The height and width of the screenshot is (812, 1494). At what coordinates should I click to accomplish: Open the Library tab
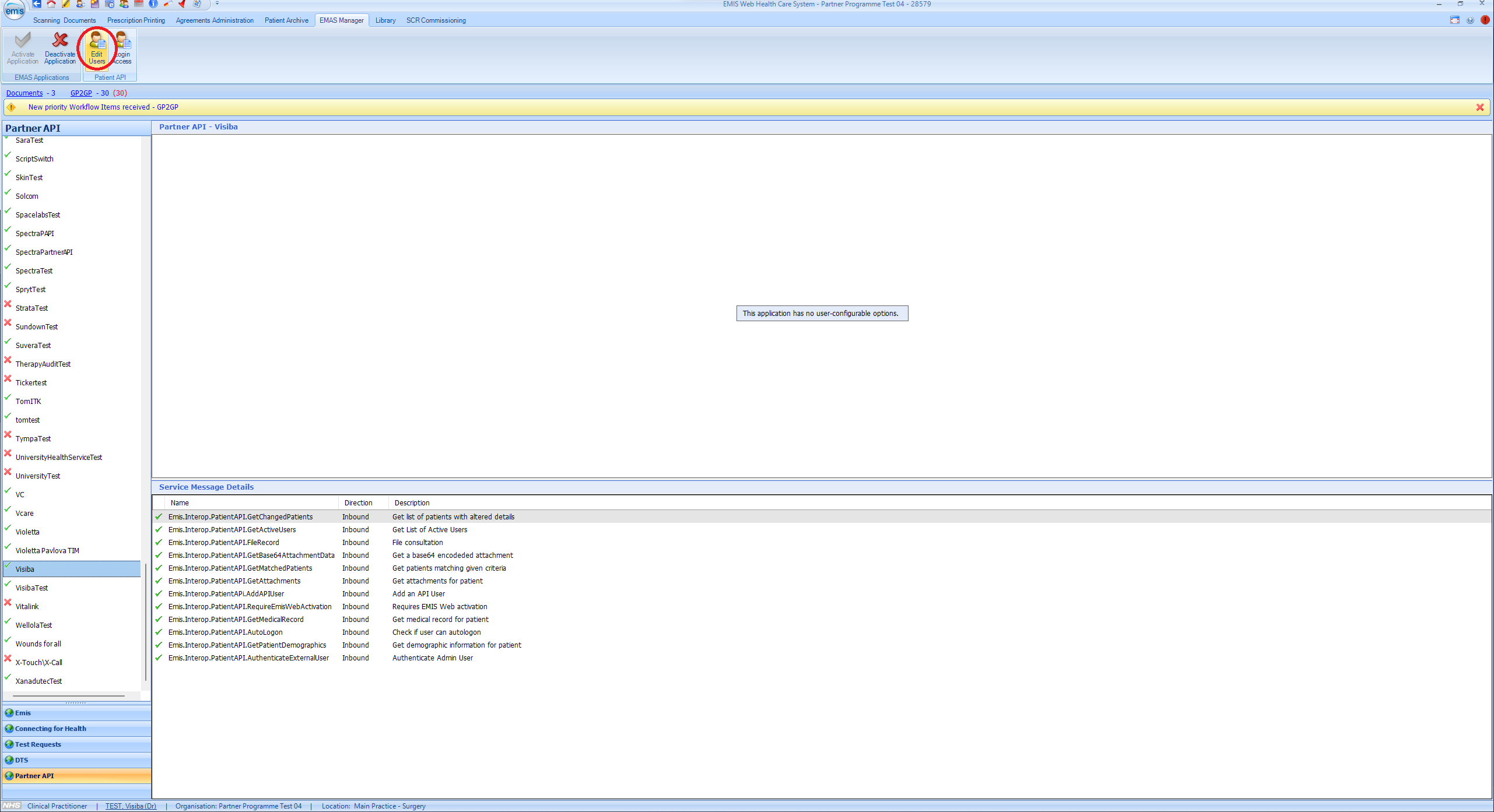(x=385, y=20)
